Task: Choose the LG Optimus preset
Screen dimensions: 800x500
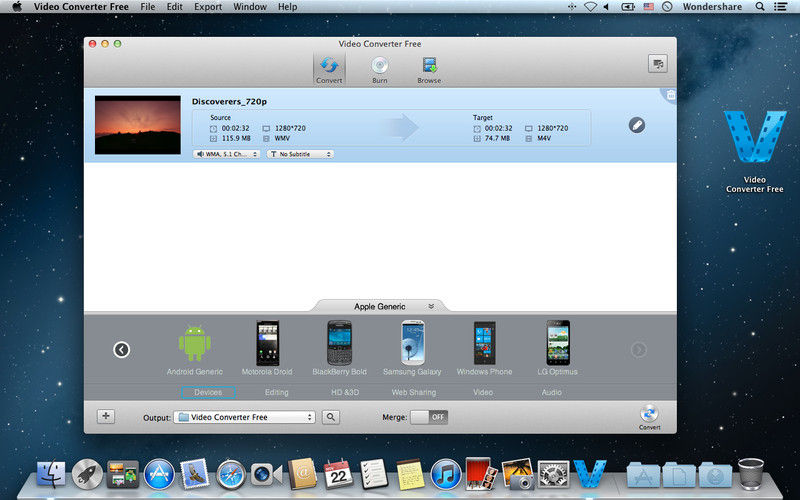Action: (x=558, y=348)
